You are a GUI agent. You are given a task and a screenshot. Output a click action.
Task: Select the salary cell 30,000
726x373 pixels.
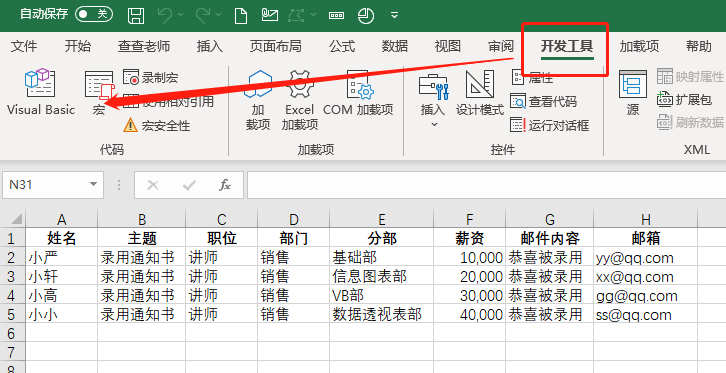pyautogui.click(x=469, y=295)
